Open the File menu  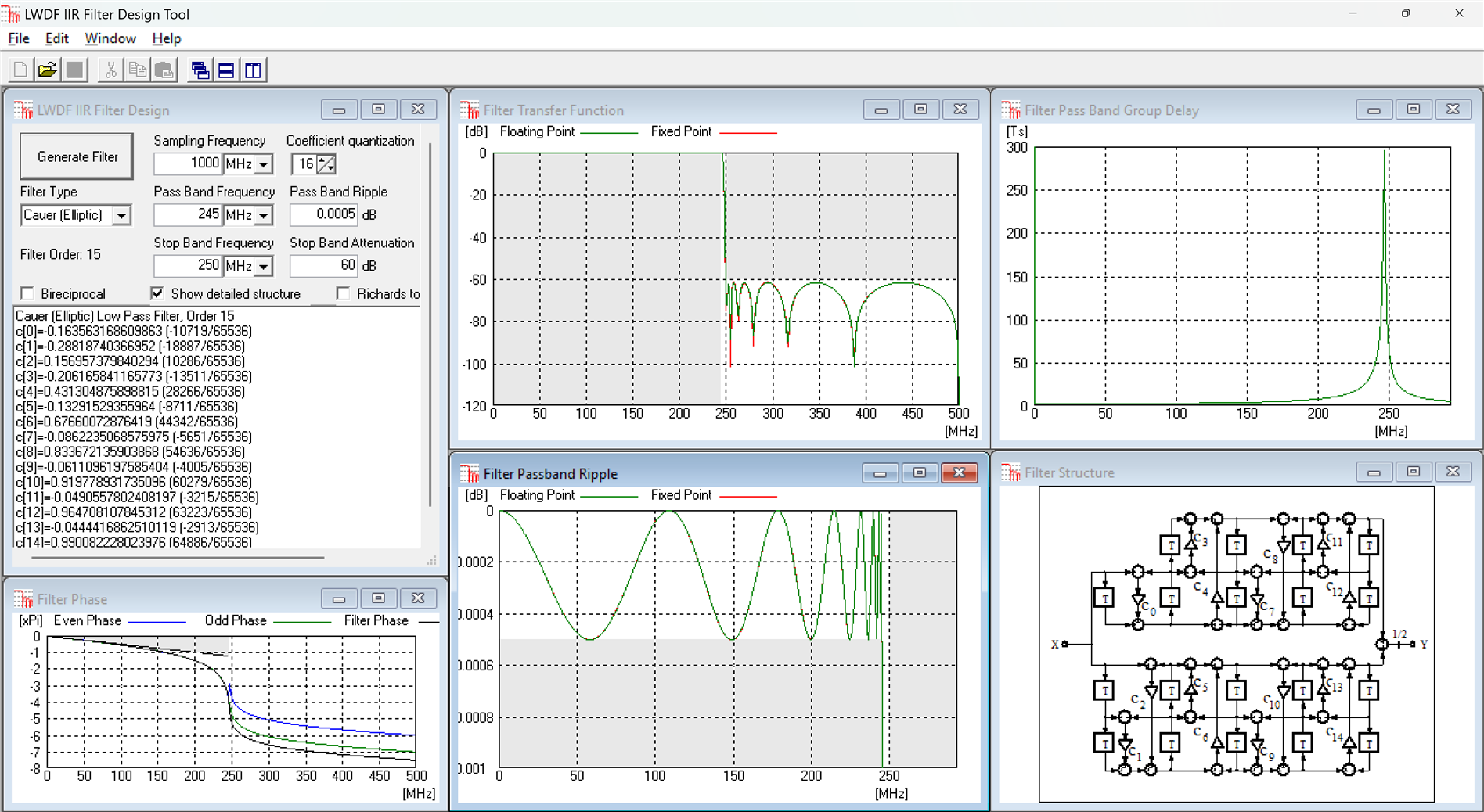pyautogui.click(x=19, y=38)
